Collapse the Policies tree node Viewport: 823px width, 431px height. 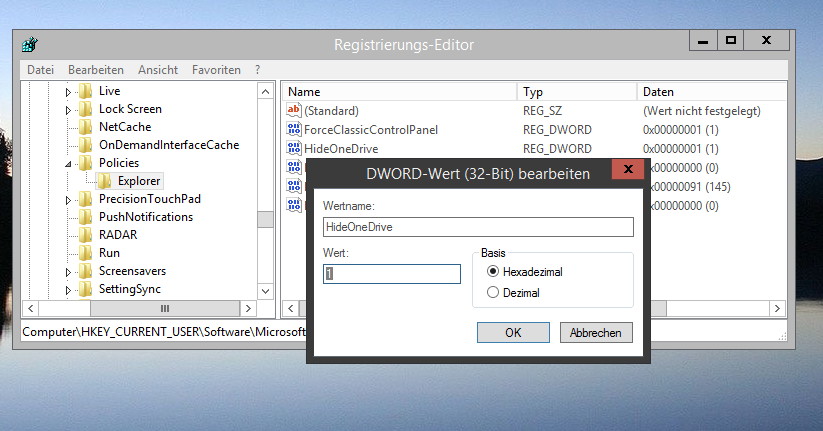coord(68,164)
